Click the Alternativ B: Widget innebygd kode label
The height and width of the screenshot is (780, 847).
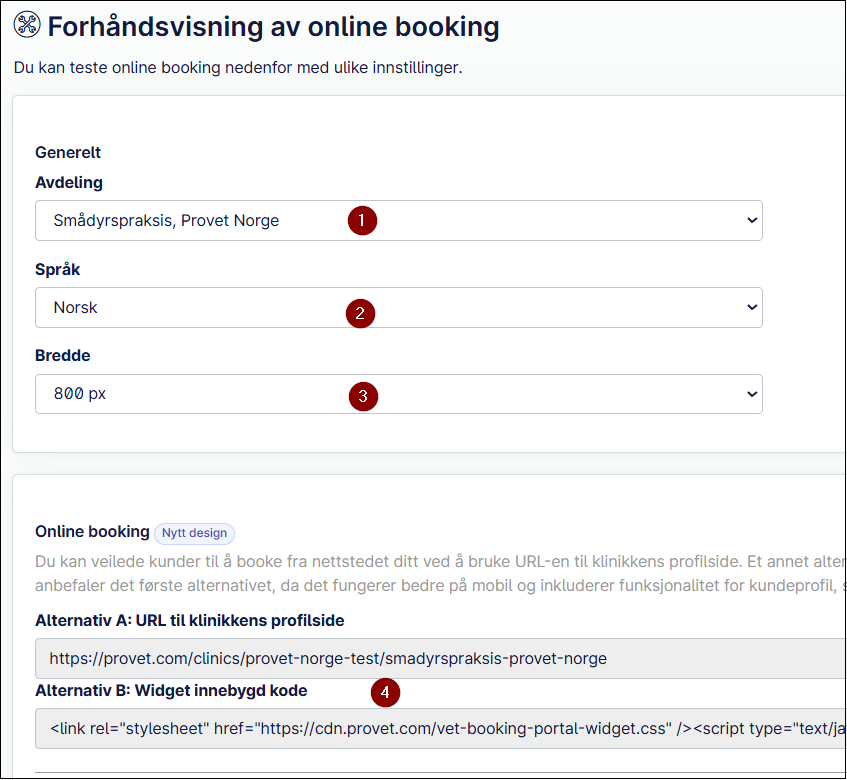click(171, 691)
